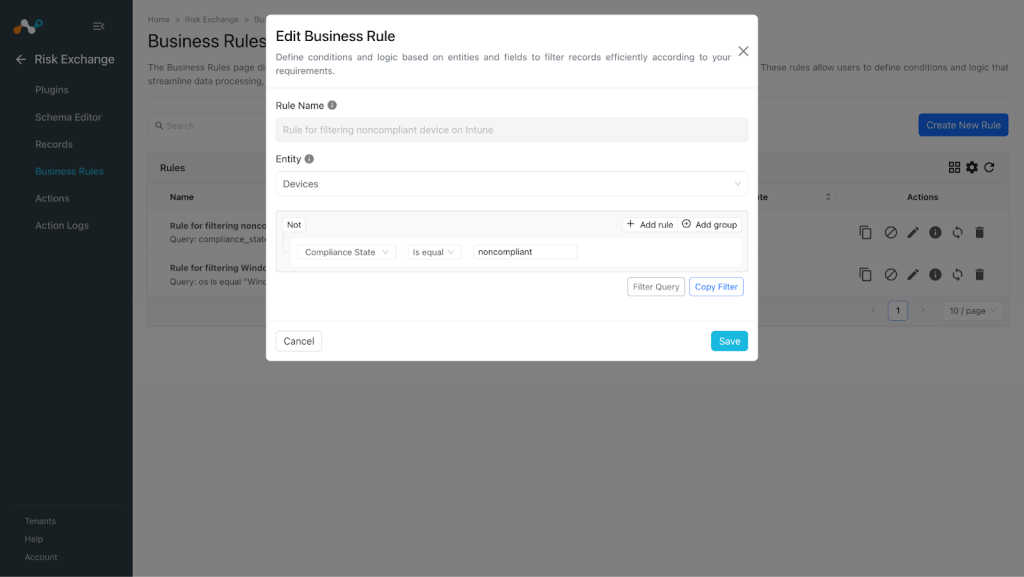The width and height of the screenshot is (1024, 577).
Task: Click the disable icon for the first rule
Action: (x=891, y=232)
